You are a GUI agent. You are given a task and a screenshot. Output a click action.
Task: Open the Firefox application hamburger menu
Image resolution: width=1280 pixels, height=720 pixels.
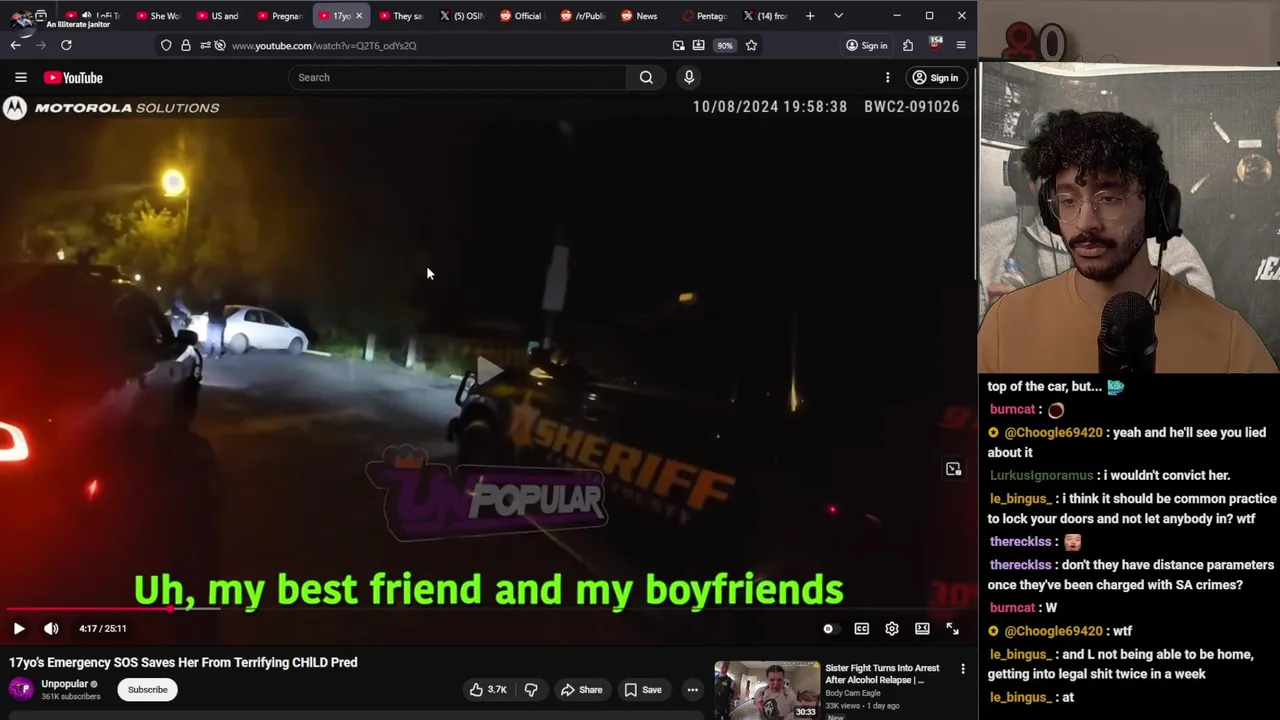[x=961, y=45]
